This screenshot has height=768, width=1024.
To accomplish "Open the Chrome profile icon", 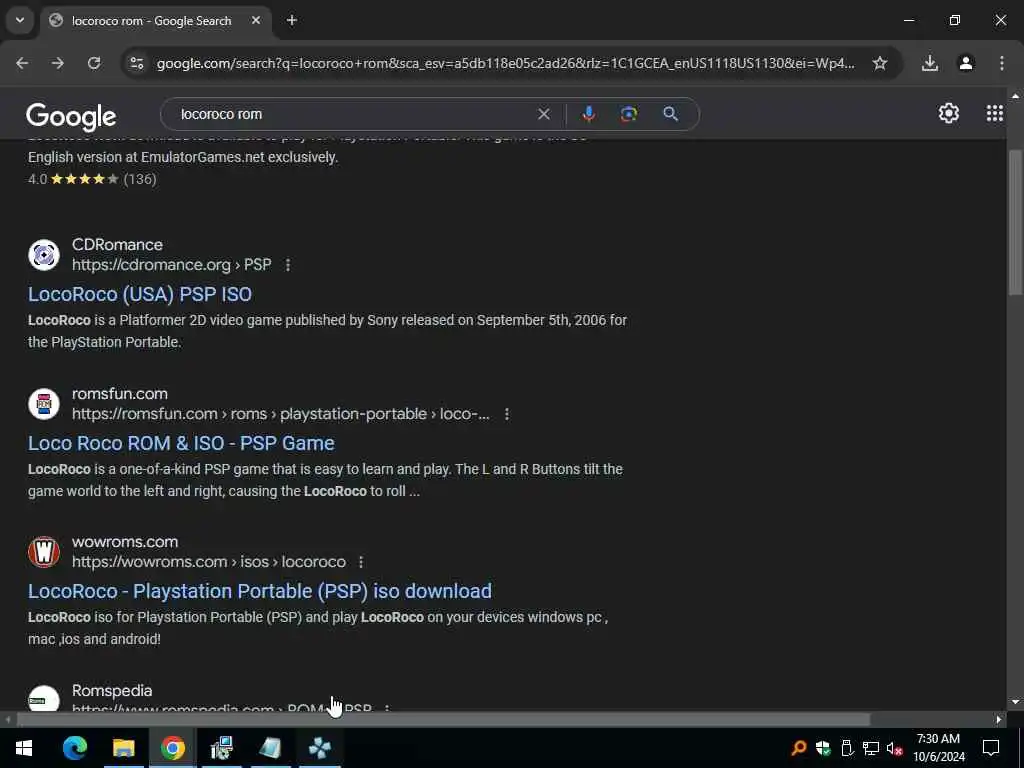I will coord(966,63).
